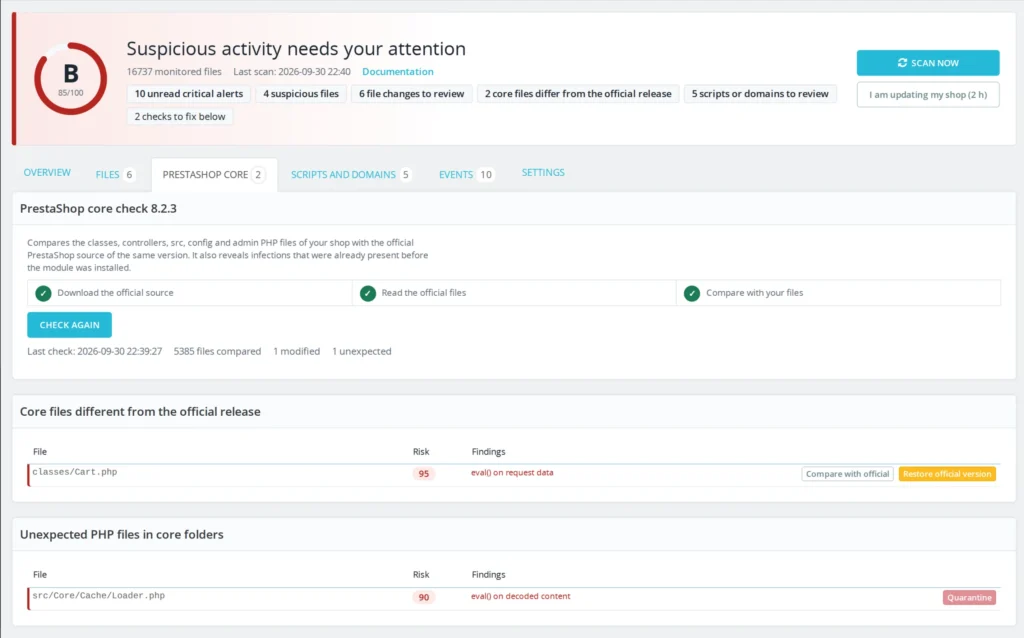
Task: Click the eval() on request data finding
Action: pyautogui.click(x=512, y=473)
